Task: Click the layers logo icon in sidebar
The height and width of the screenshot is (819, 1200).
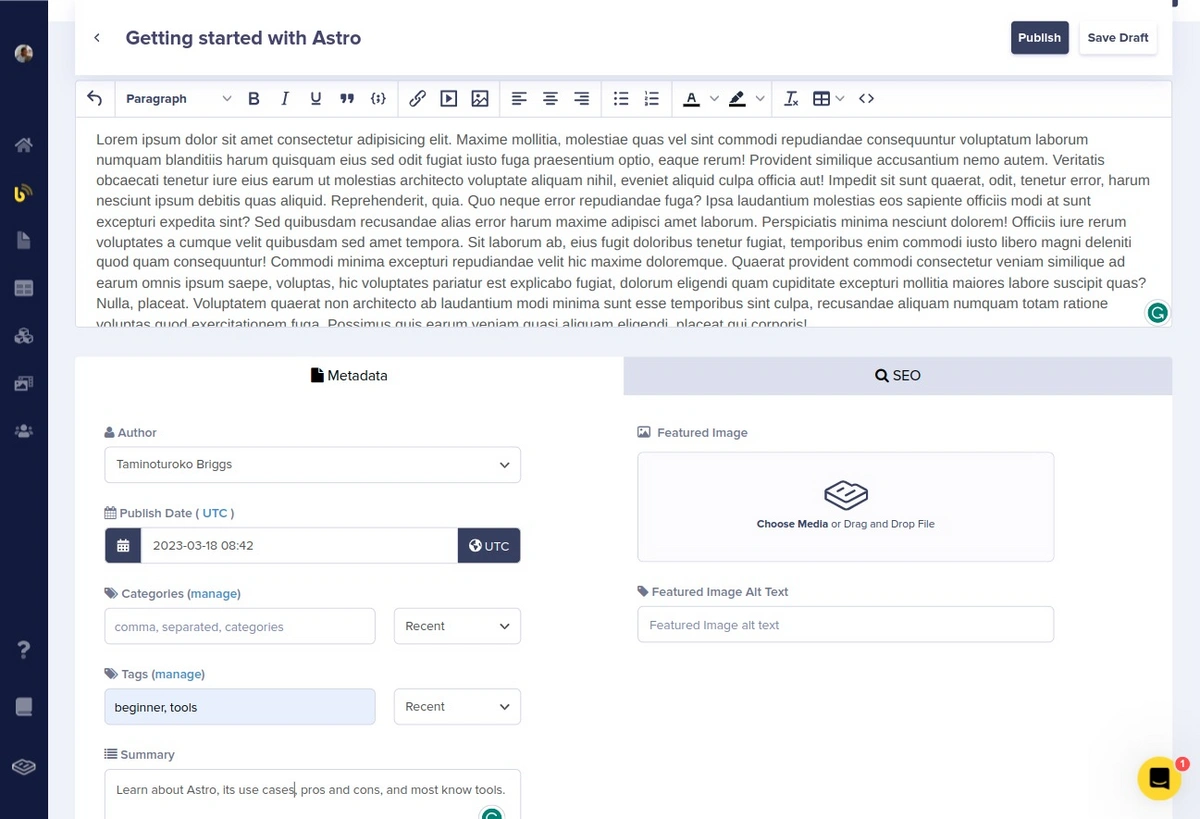Action: (x=24, y=767)
